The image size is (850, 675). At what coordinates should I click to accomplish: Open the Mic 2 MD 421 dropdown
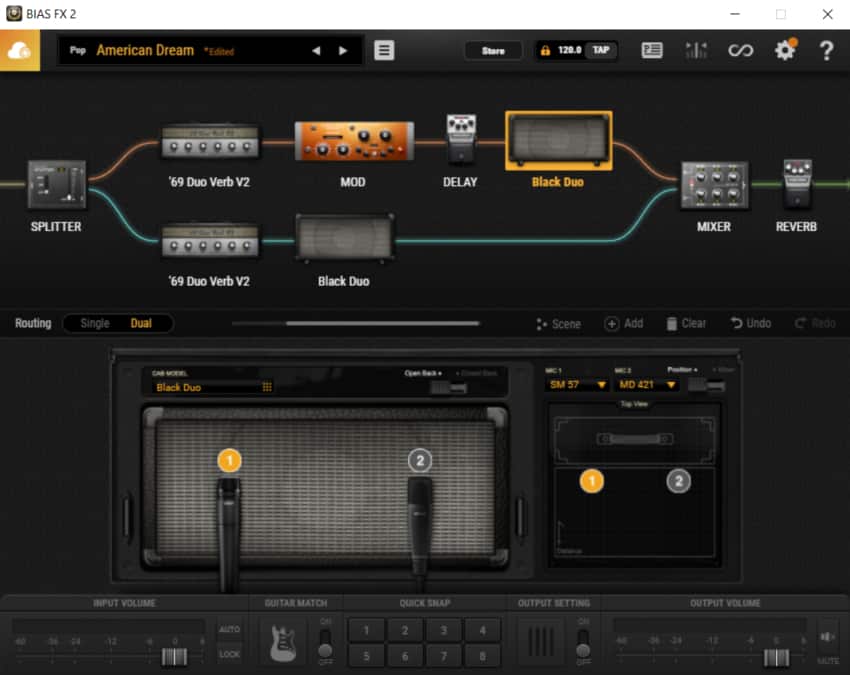pyautogui.click(x=647, y=385)
